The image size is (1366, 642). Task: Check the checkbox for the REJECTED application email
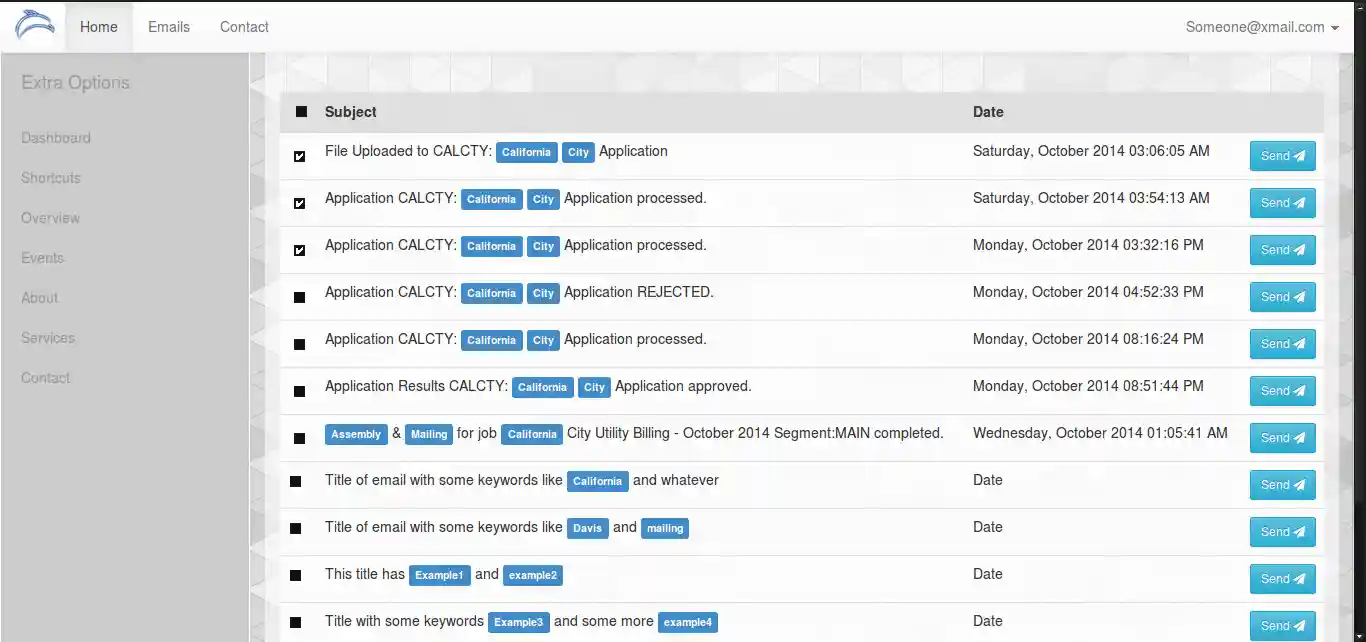[x=299, y=297]
